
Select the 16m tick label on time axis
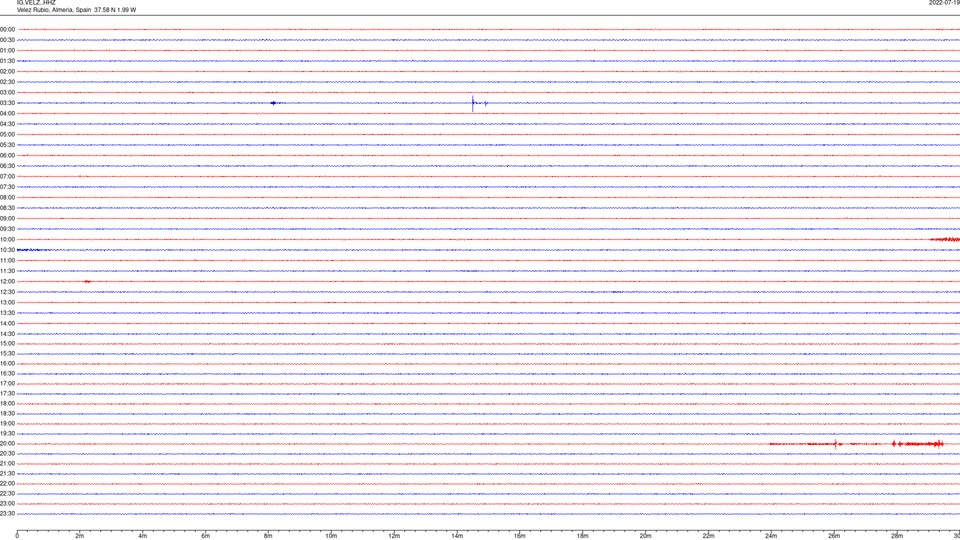[x=520, y=536]
